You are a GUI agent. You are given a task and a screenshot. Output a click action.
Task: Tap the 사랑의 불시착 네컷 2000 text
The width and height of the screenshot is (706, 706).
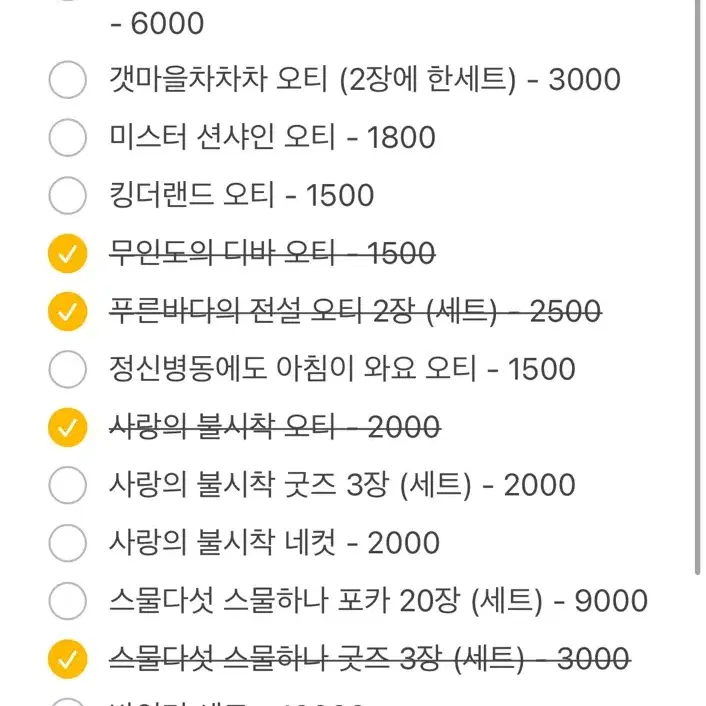tap(275, 543)
